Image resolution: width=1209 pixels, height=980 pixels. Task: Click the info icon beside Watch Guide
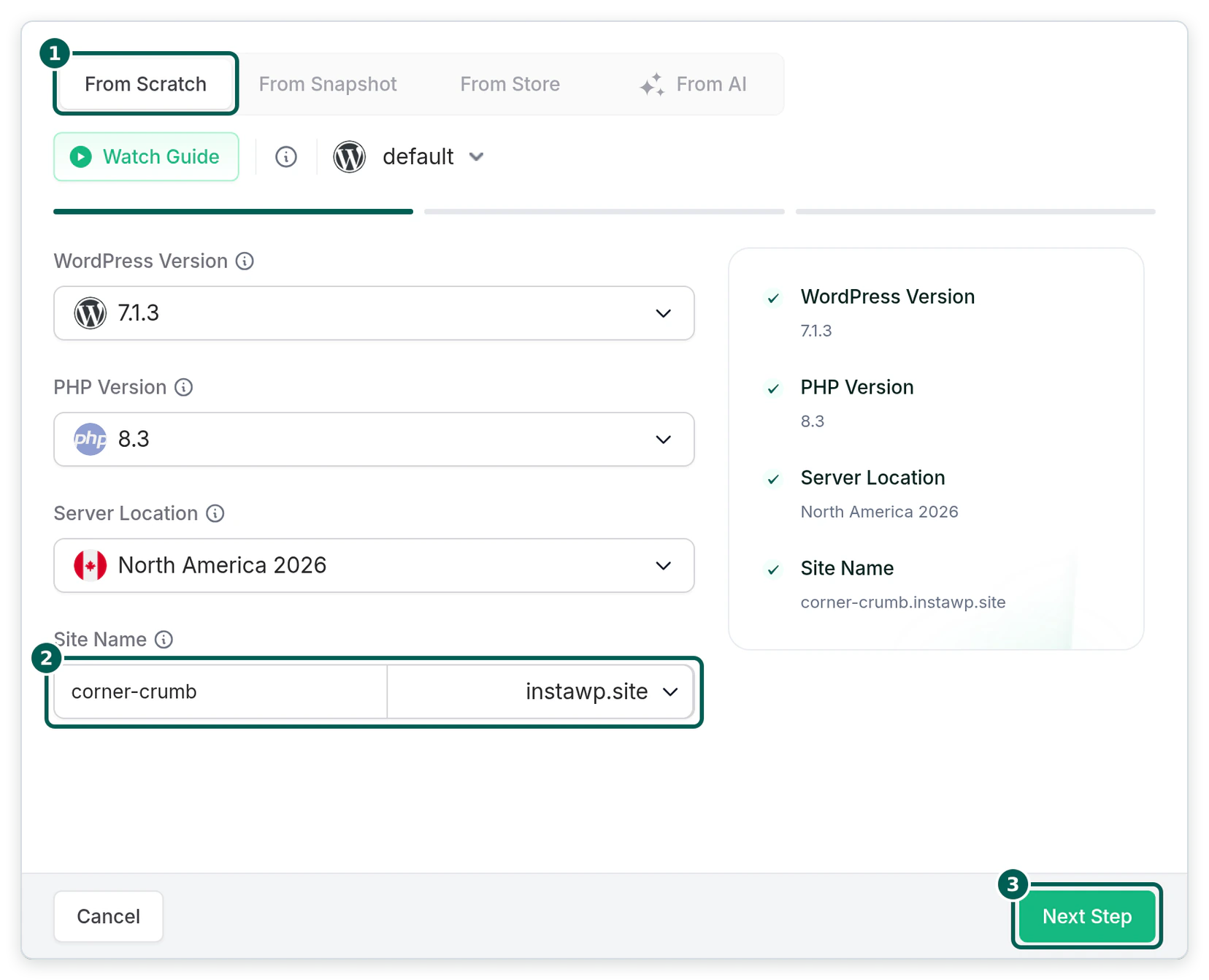coord(285,156)
